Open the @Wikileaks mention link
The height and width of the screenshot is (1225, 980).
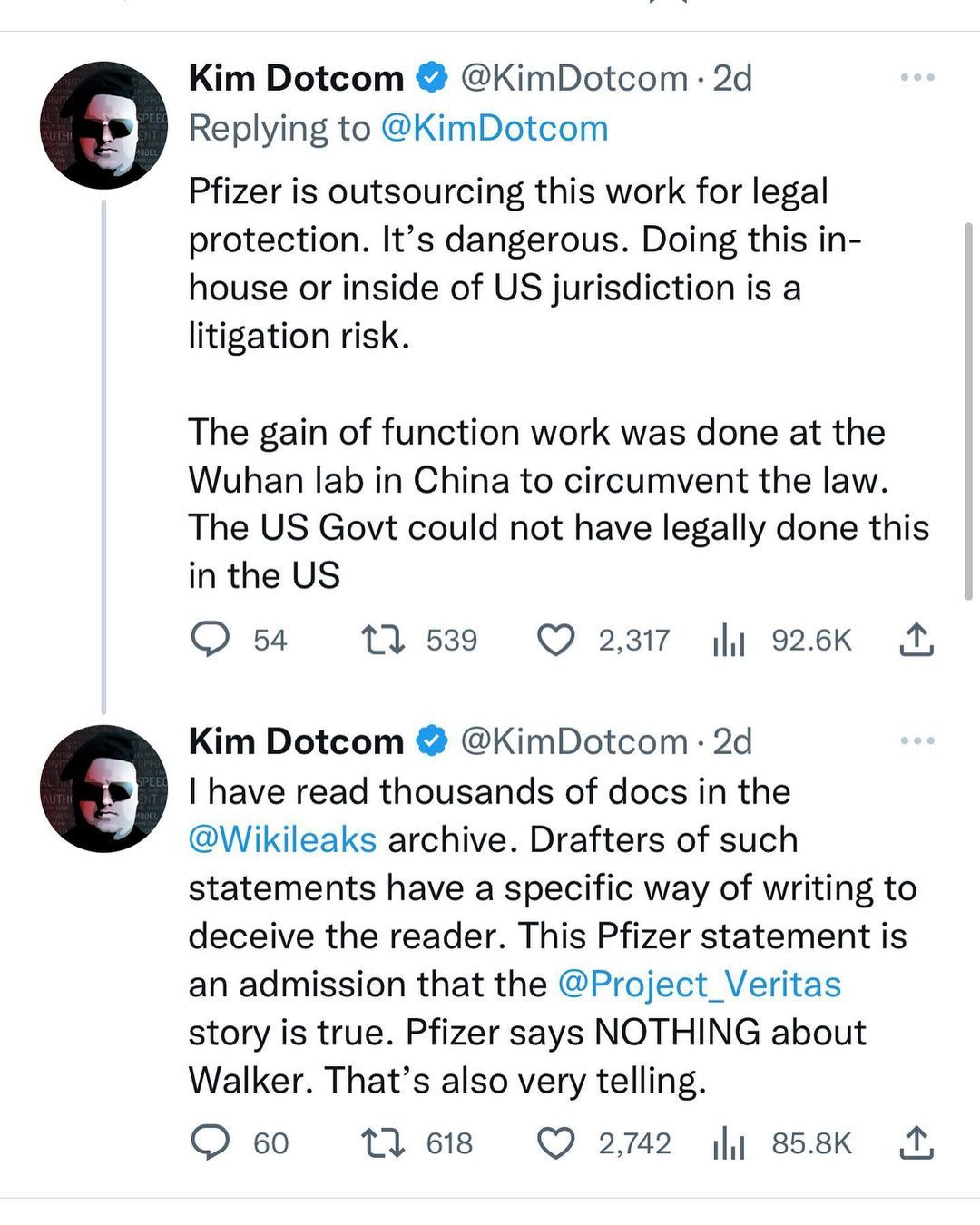(282, 839)
